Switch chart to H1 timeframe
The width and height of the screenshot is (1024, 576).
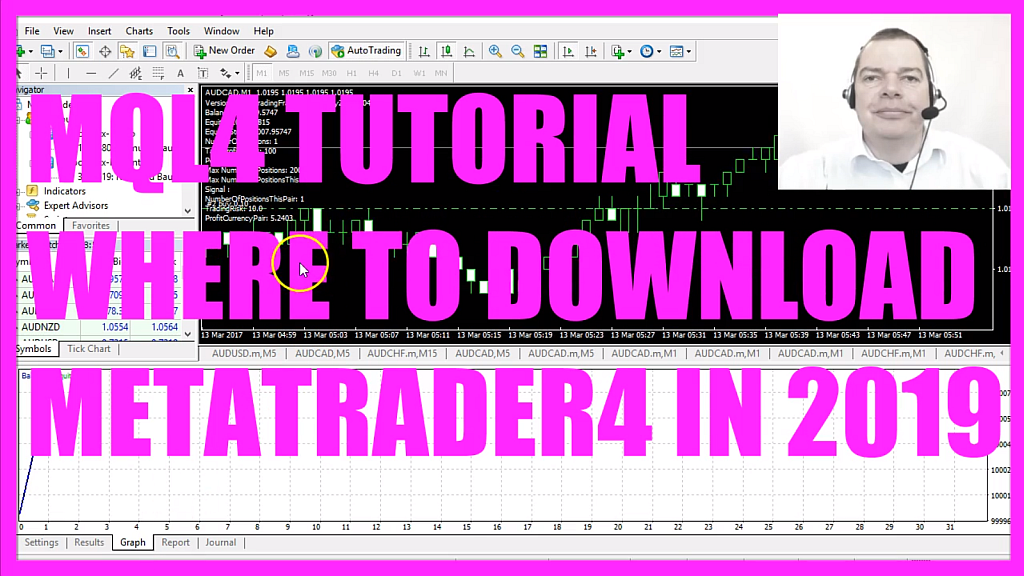coord(351,73)
